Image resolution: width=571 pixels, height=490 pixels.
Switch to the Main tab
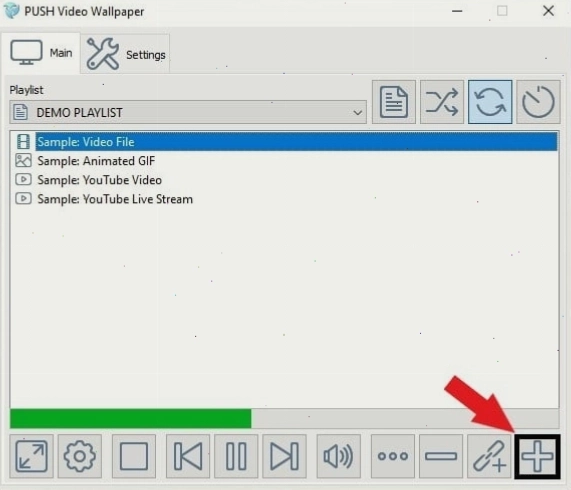click(41, 53)
